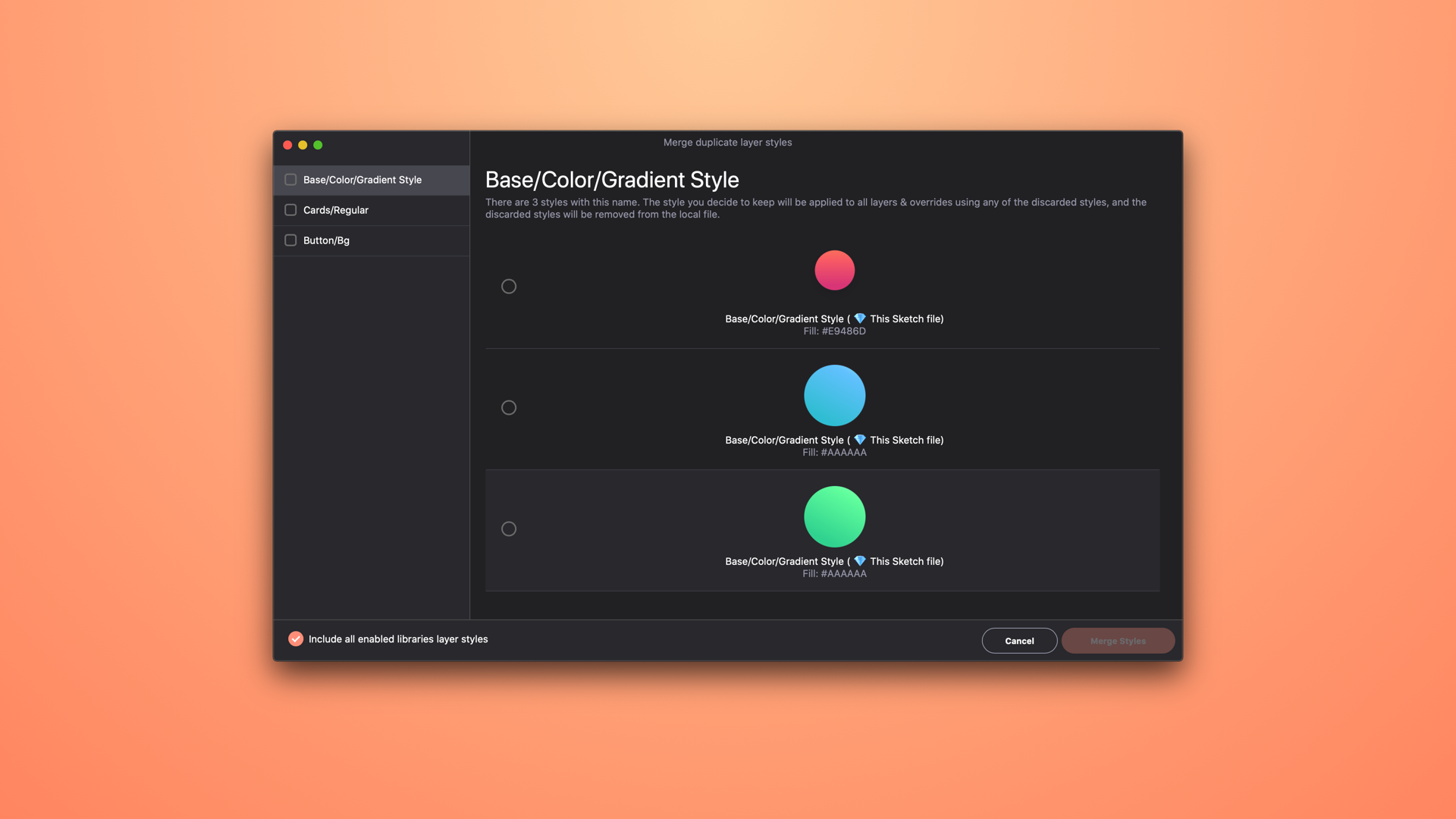1456x819 pixels.
Task: Click the diamond icon beside pink style
Action: [859, 318]
